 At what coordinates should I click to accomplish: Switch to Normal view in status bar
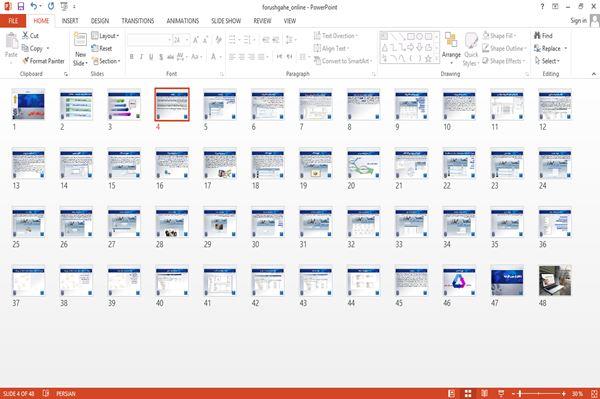(x=452, y=394)
